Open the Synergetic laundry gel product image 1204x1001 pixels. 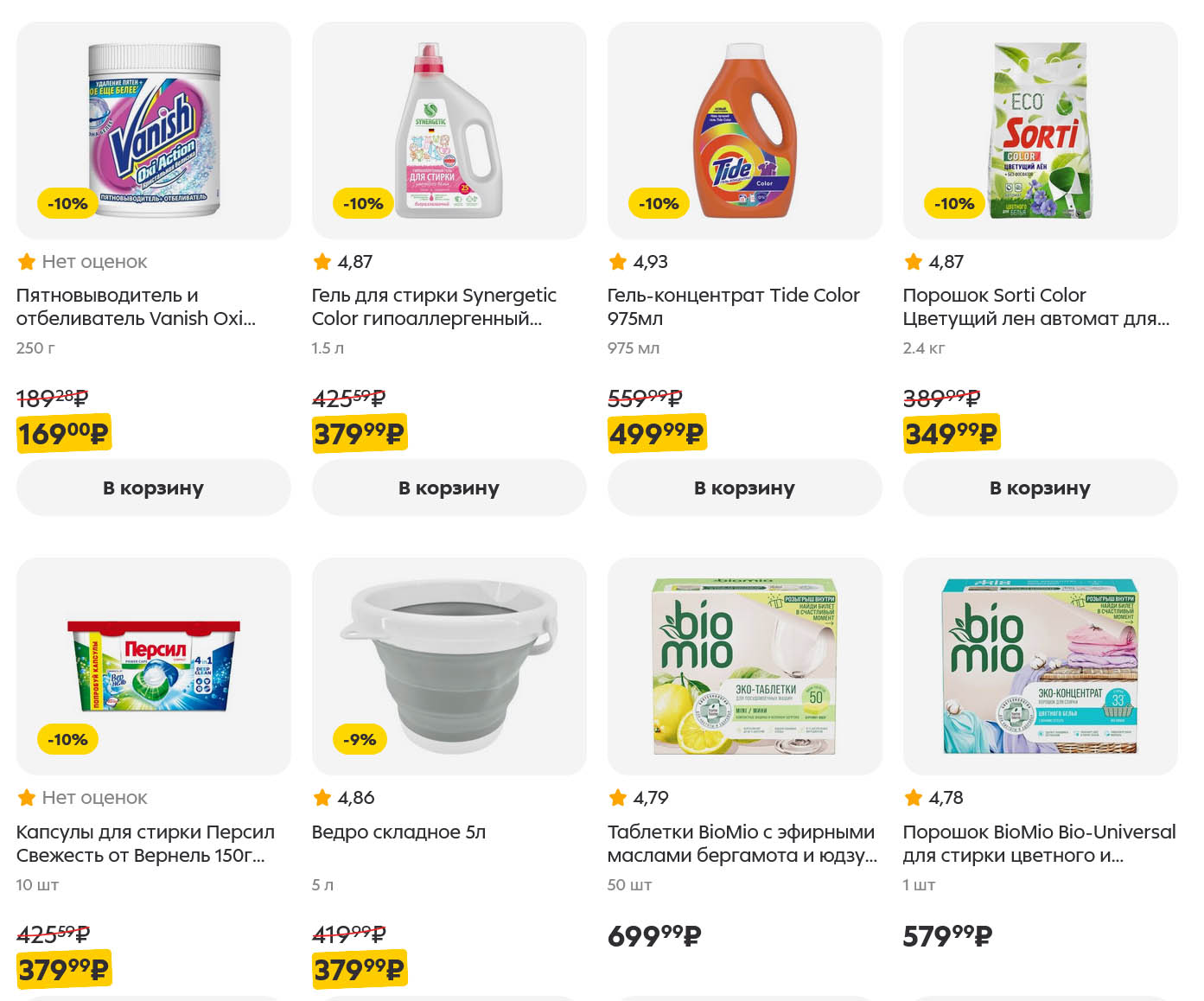pos(449,131)
